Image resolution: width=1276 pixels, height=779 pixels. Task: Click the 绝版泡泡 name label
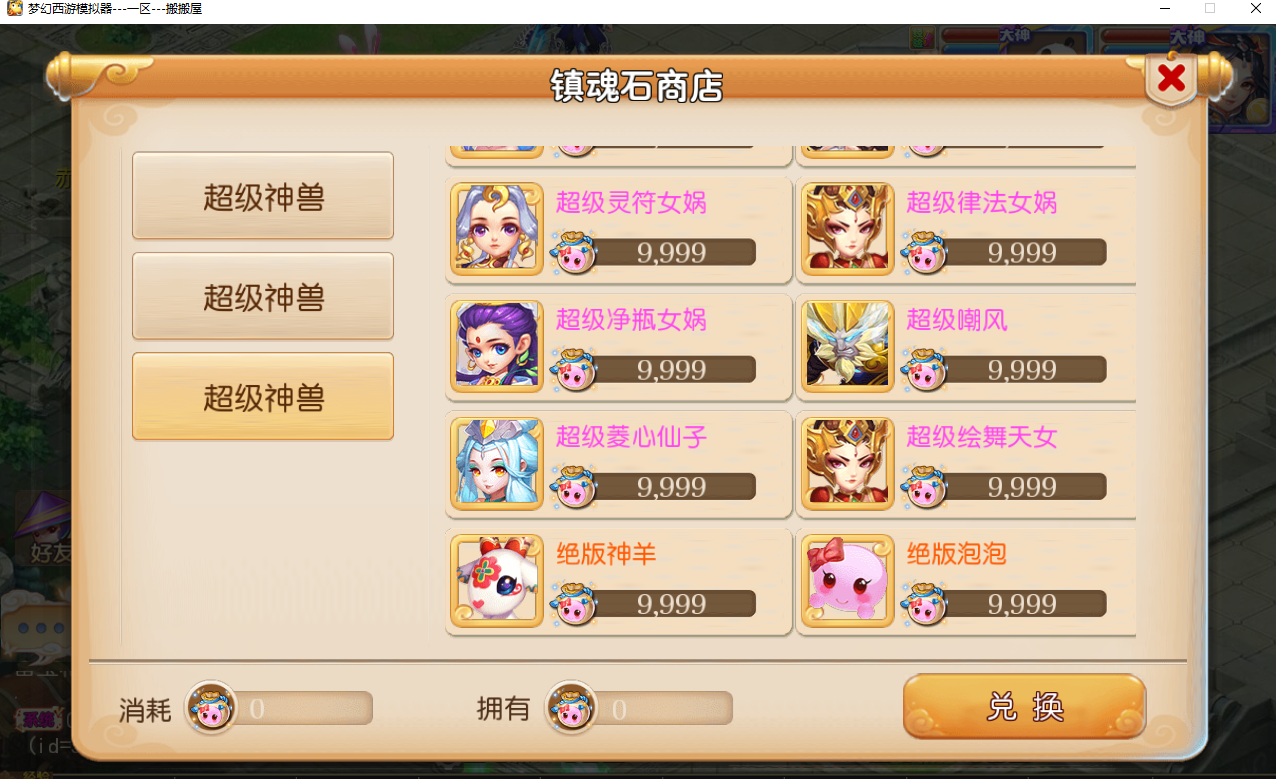click(x=956, y=553)
